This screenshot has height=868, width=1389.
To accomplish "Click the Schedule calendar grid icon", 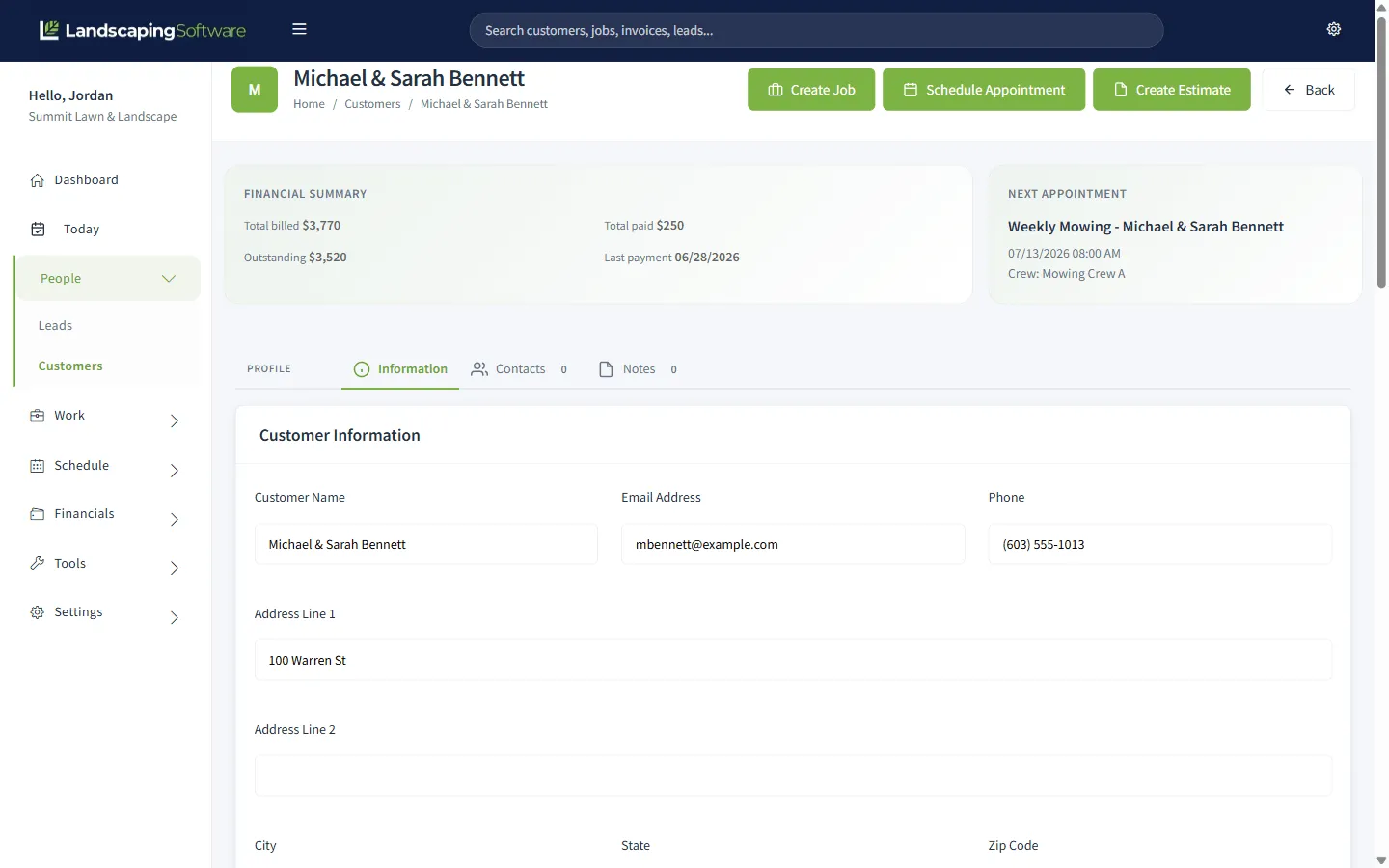I will [x=38, y=466].
